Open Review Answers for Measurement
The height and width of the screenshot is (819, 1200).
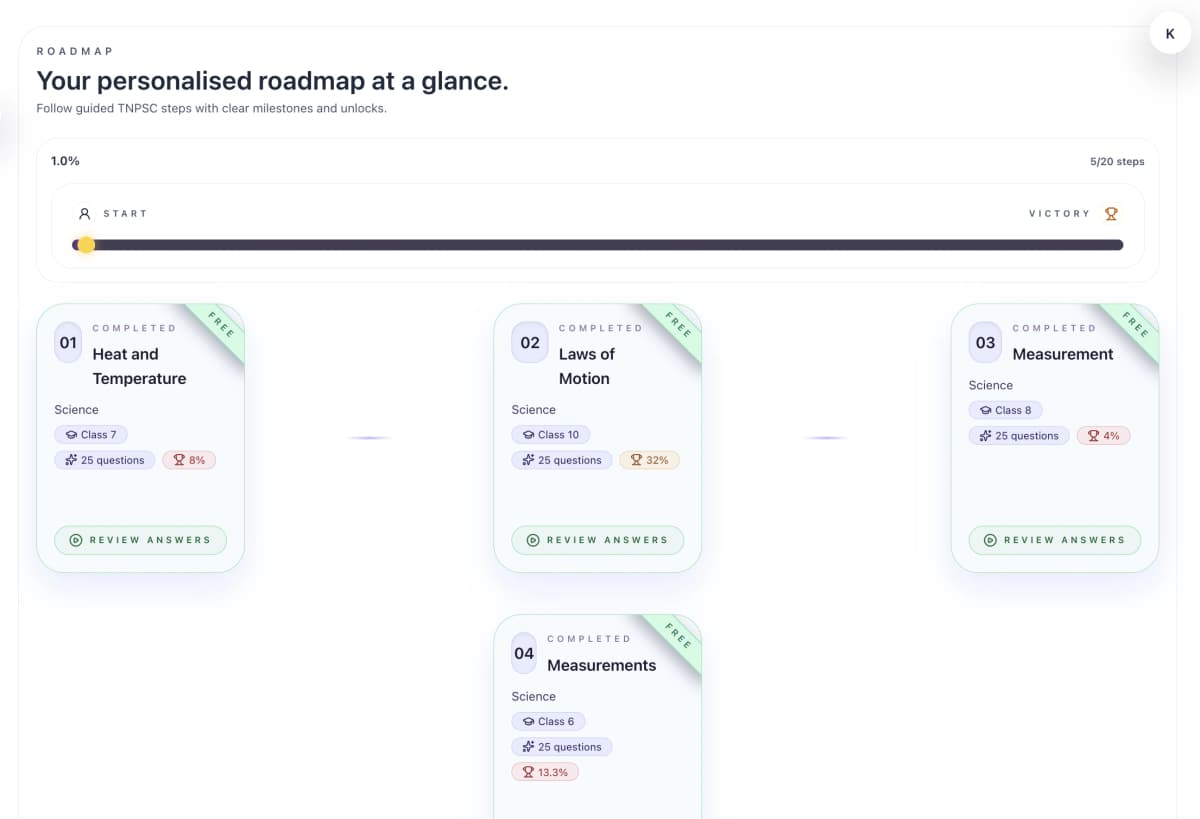(1054, 539)
